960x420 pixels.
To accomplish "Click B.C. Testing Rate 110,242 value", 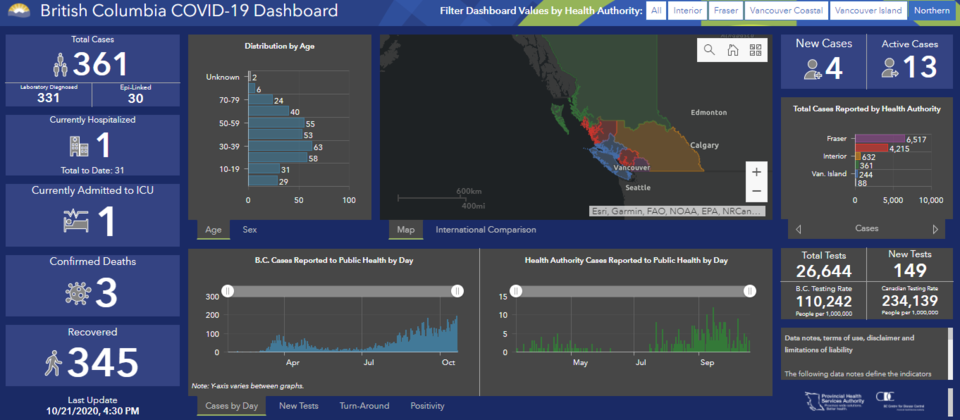I will (x=823, y=301).
